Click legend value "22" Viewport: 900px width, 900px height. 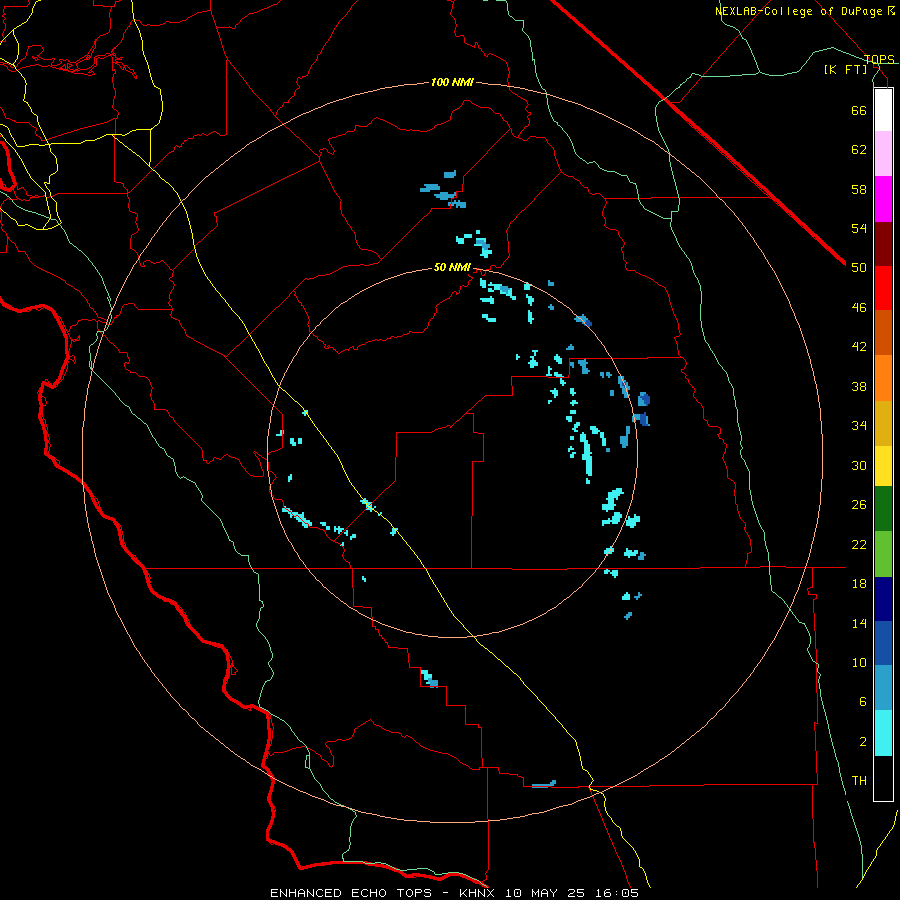859,544
